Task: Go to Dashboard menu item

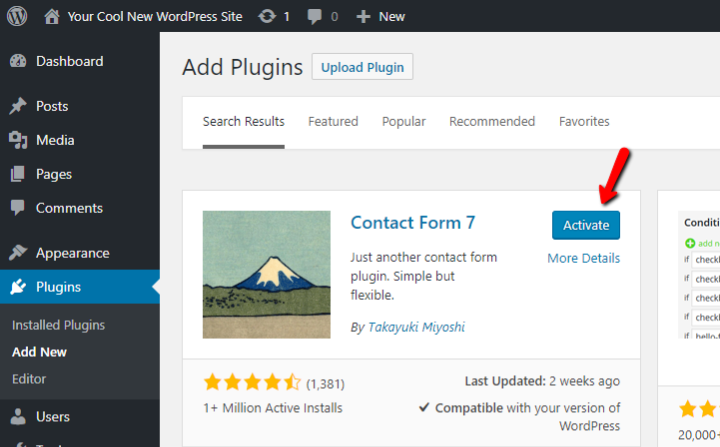Action: [70, 61]
